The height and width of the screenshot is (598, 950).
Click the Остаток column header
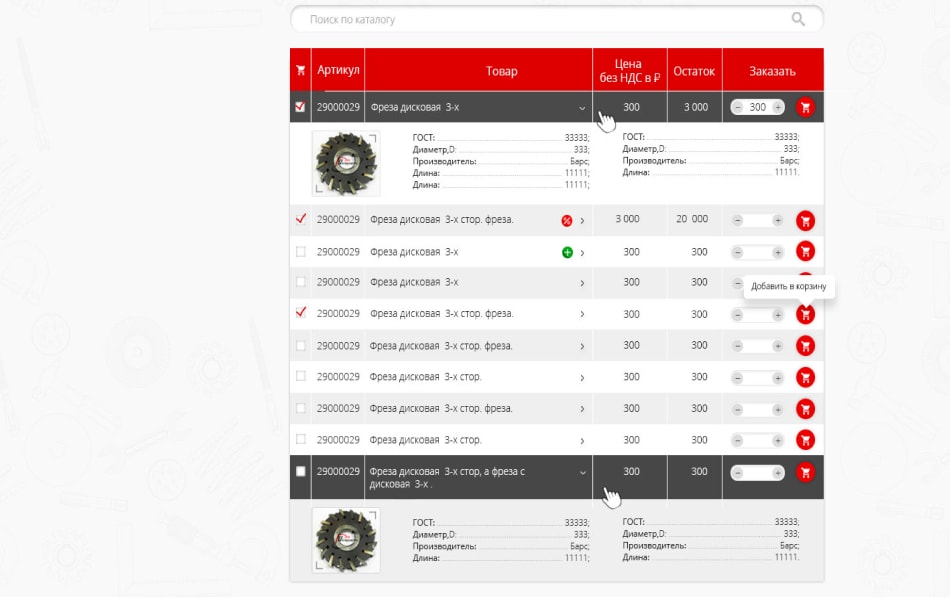694,71
